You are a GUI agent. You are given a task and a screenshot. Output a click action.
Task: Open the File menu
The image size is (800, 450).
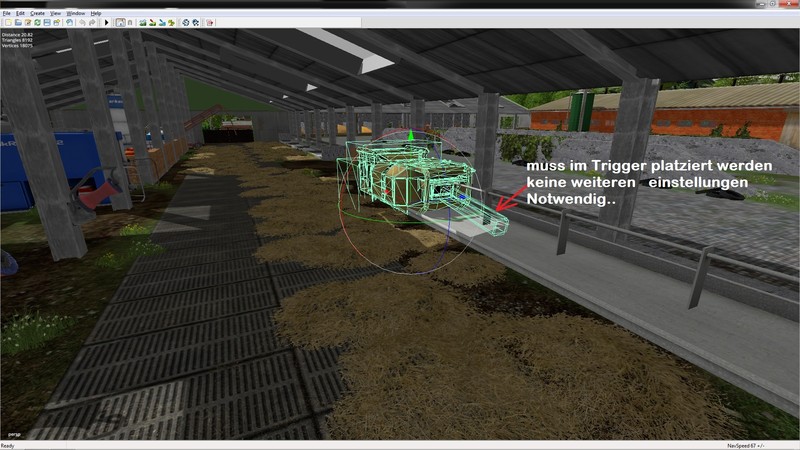(x=7, y=13)
